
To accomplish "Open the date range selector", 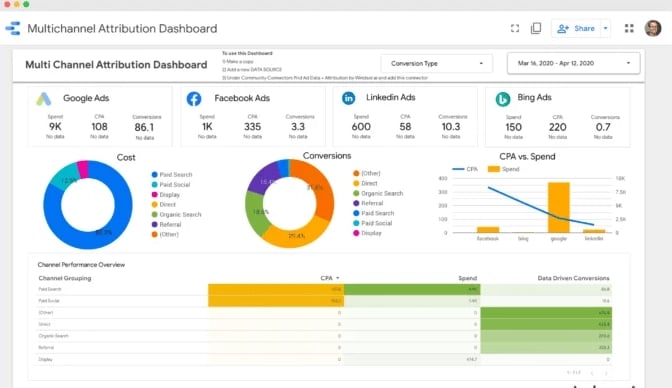I will click(x=573, y=63).
